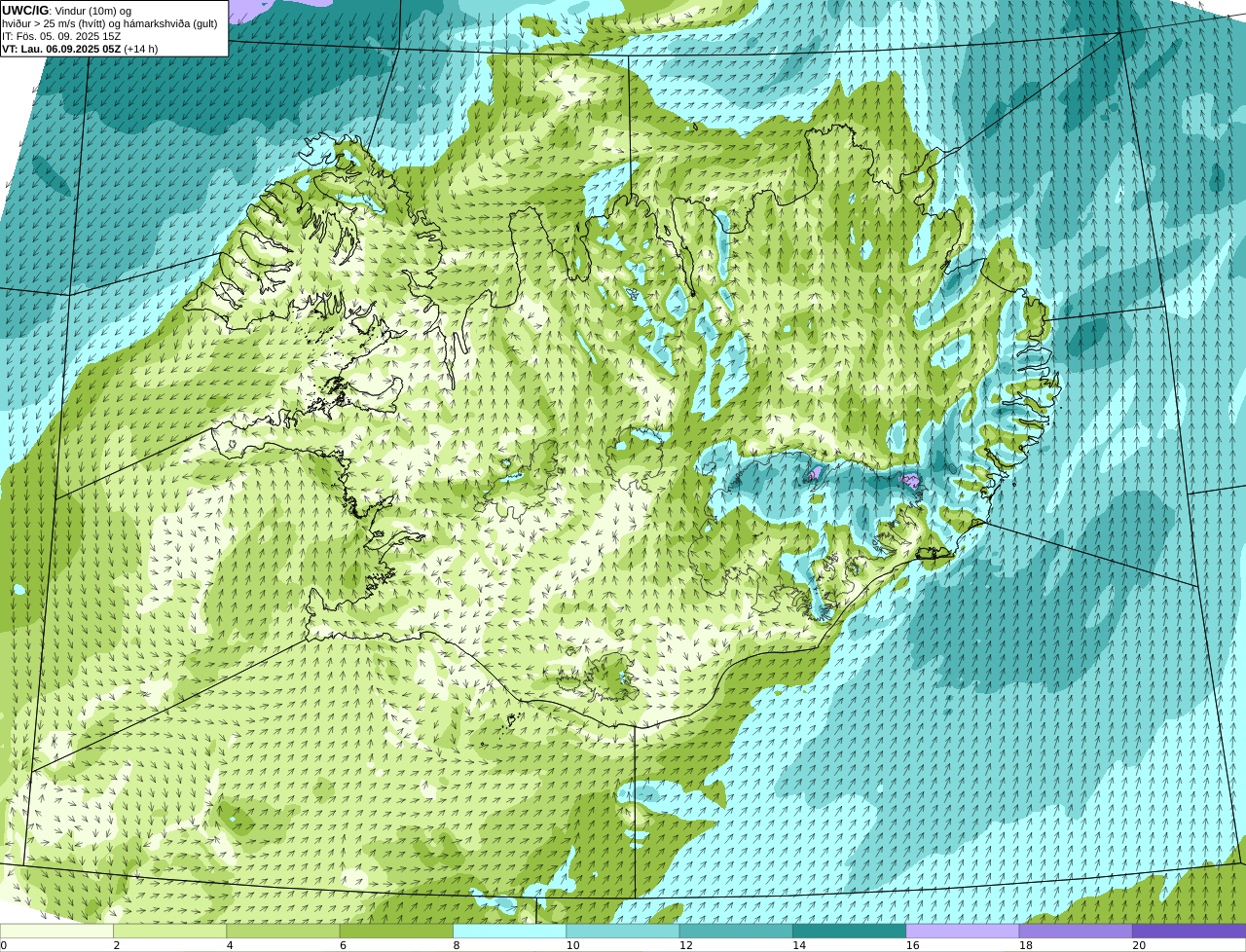Click the "10" legend scale label
Viewport: 1246px width, 952px height.
point(572,945)
